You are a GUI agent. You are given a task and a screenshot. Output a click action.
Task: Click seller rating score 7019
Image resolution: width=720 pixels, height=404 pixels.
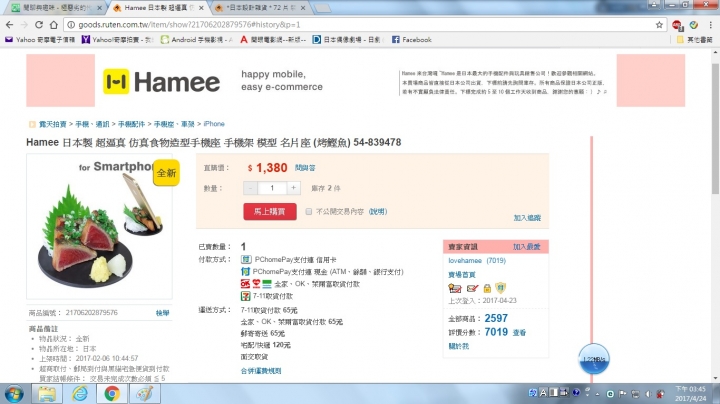pos(496,332)
